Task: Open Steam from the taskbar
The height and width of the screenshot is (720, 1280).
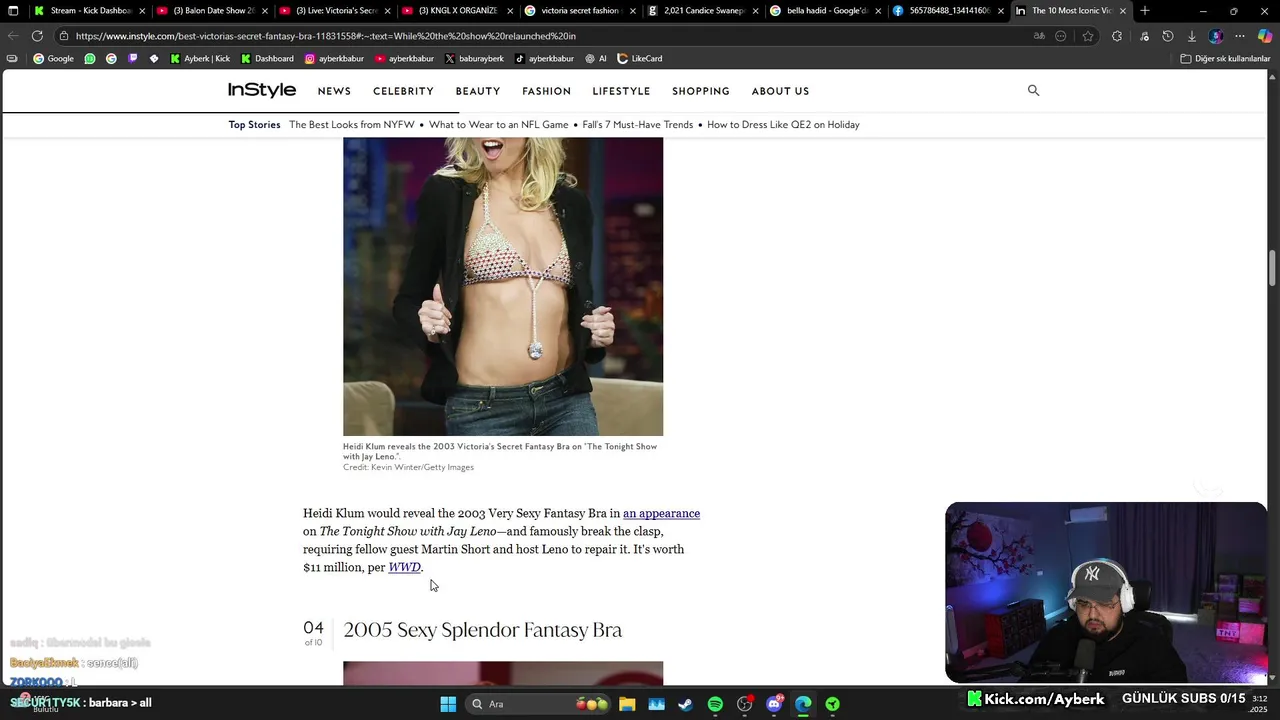Action: pos(685,704)
